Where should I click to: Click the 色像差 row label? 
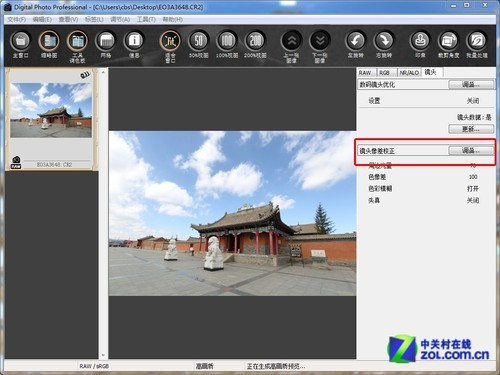377,177
